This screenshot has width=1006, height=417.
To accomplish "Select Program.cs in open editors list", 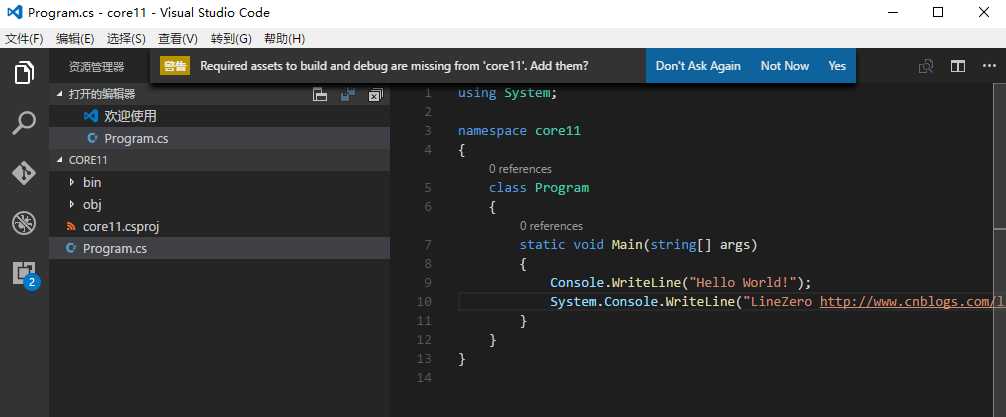I will [x=219, y=138].
